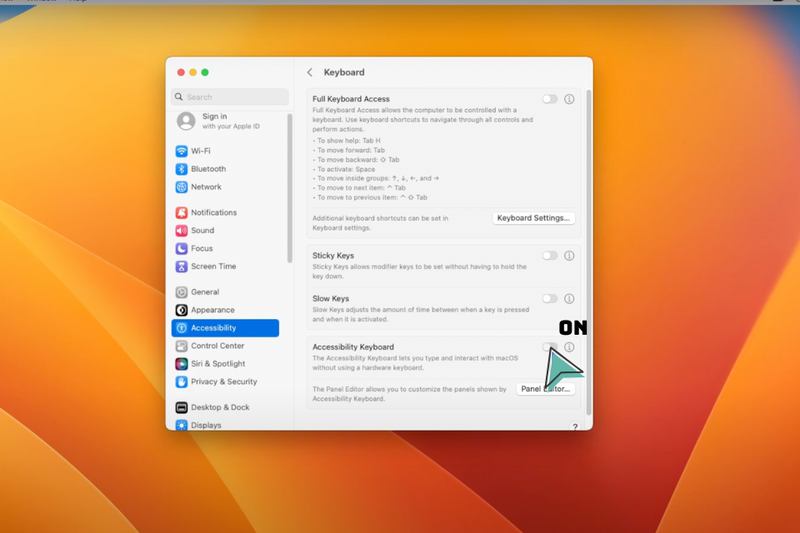The height and width of the screenshot is (533, 800).
Task: Click the help question mark button
Action: 575,426
